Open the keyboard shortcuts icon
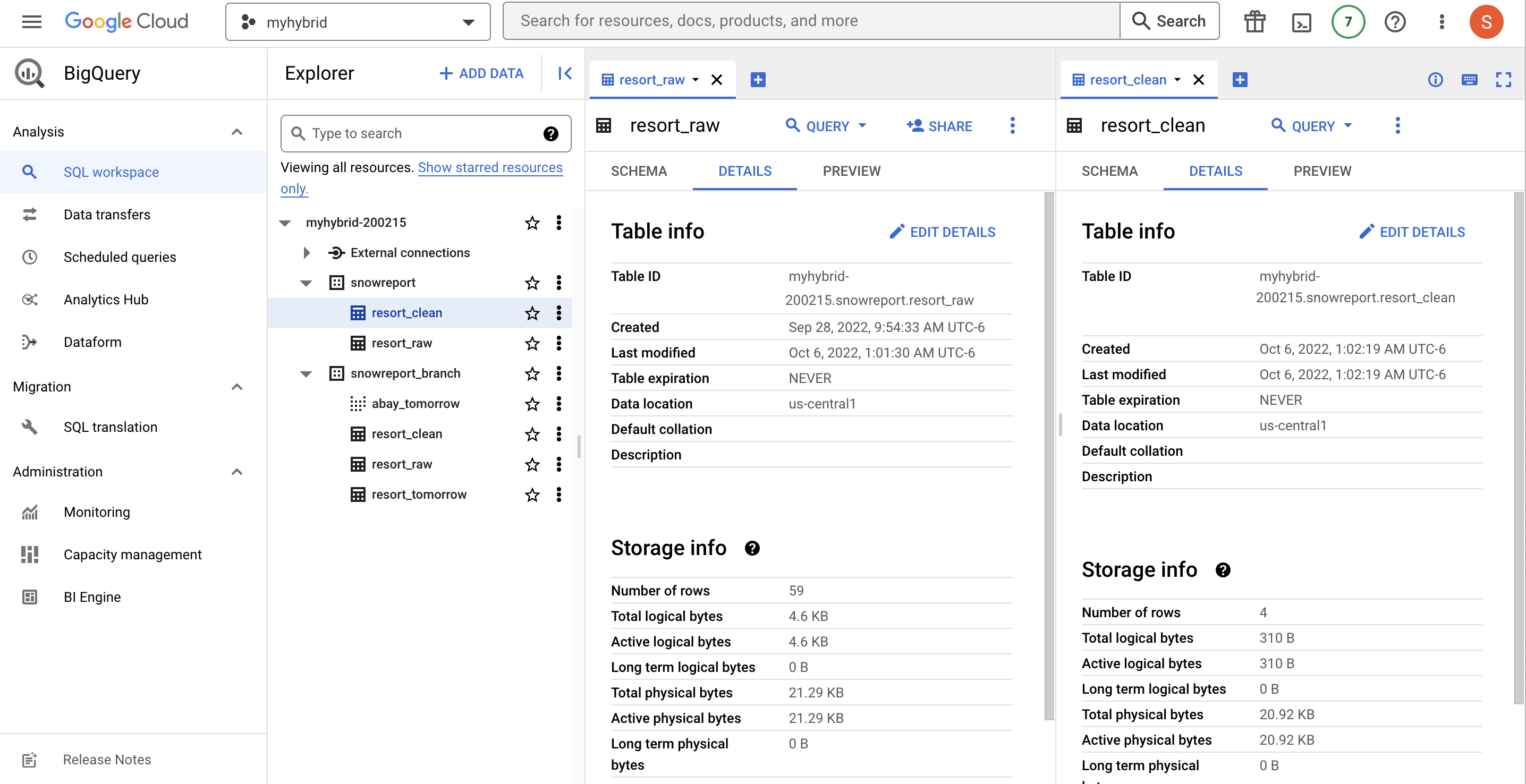This screenshot has height=784, width=1526. click(1469, 79)
